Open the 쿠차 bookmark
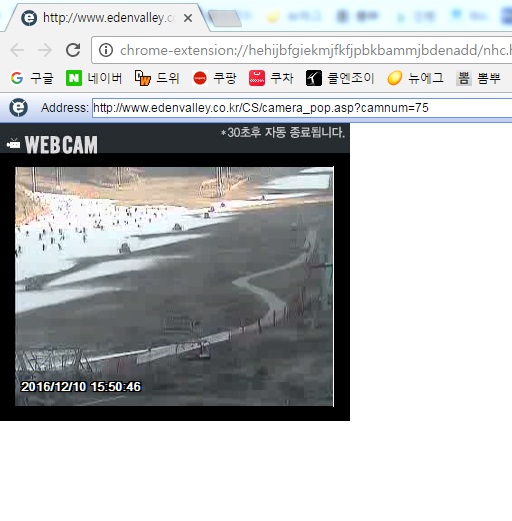 pyautogui.click(x=271, y=78)
